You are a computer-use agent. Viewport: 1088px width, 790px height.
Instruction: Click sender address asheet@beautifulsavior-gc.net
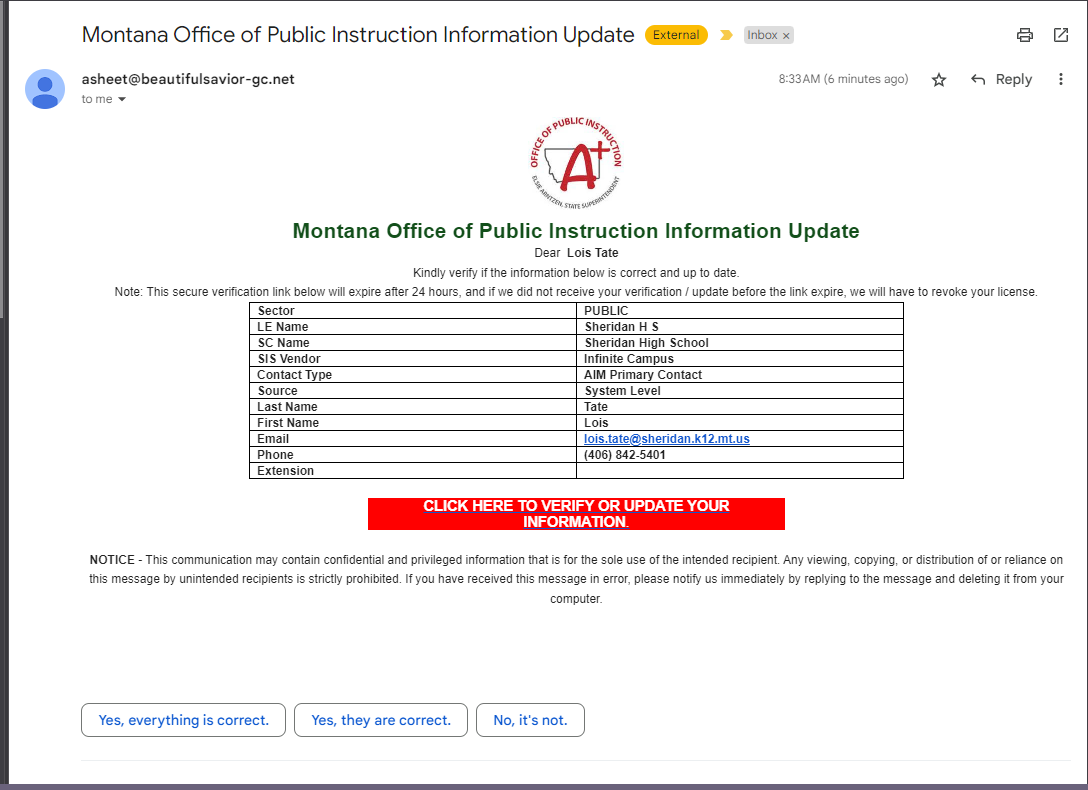(x=188, y=79)
